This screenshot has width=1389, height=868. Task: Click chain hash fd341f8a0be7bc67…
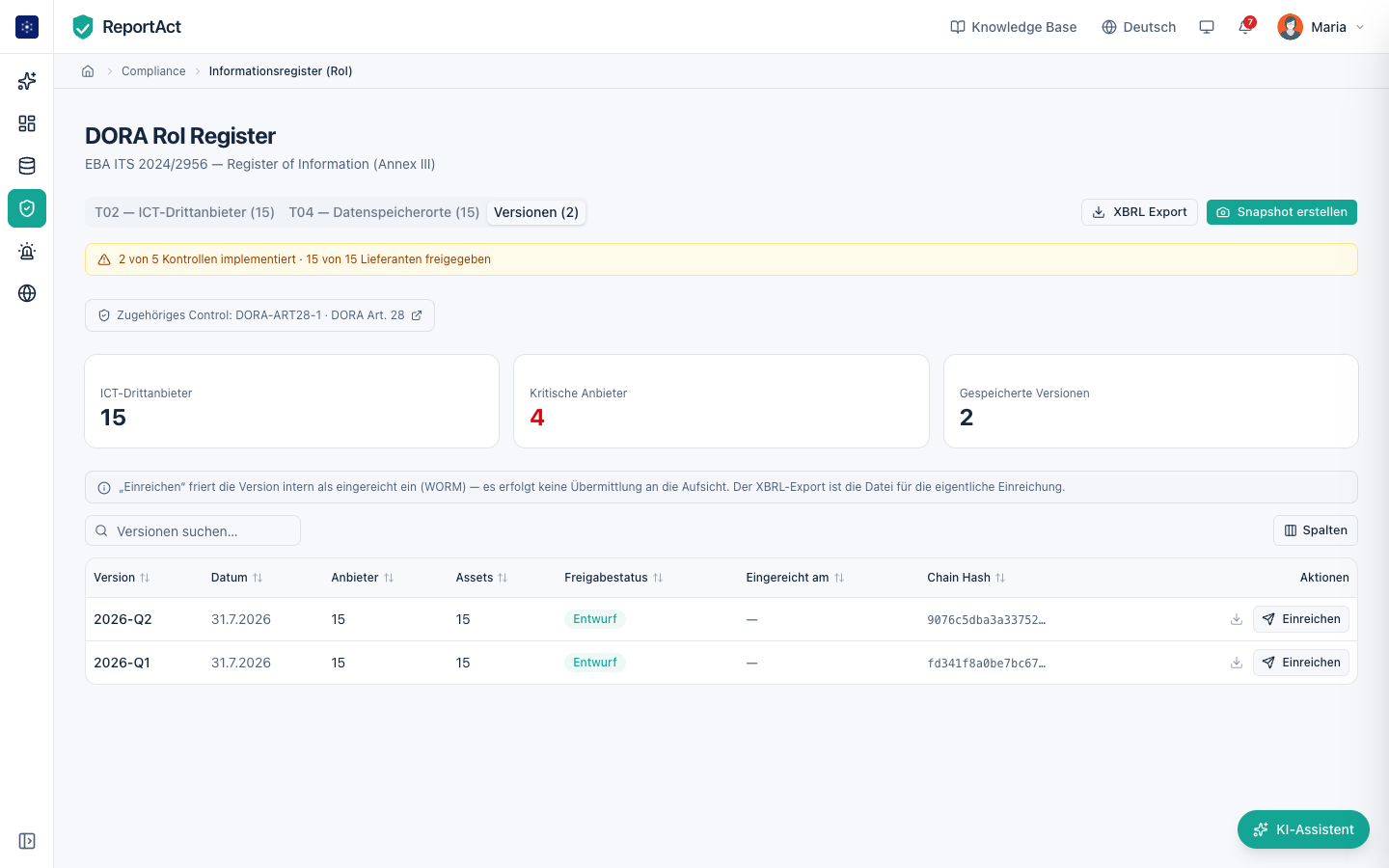click(986, 664)
